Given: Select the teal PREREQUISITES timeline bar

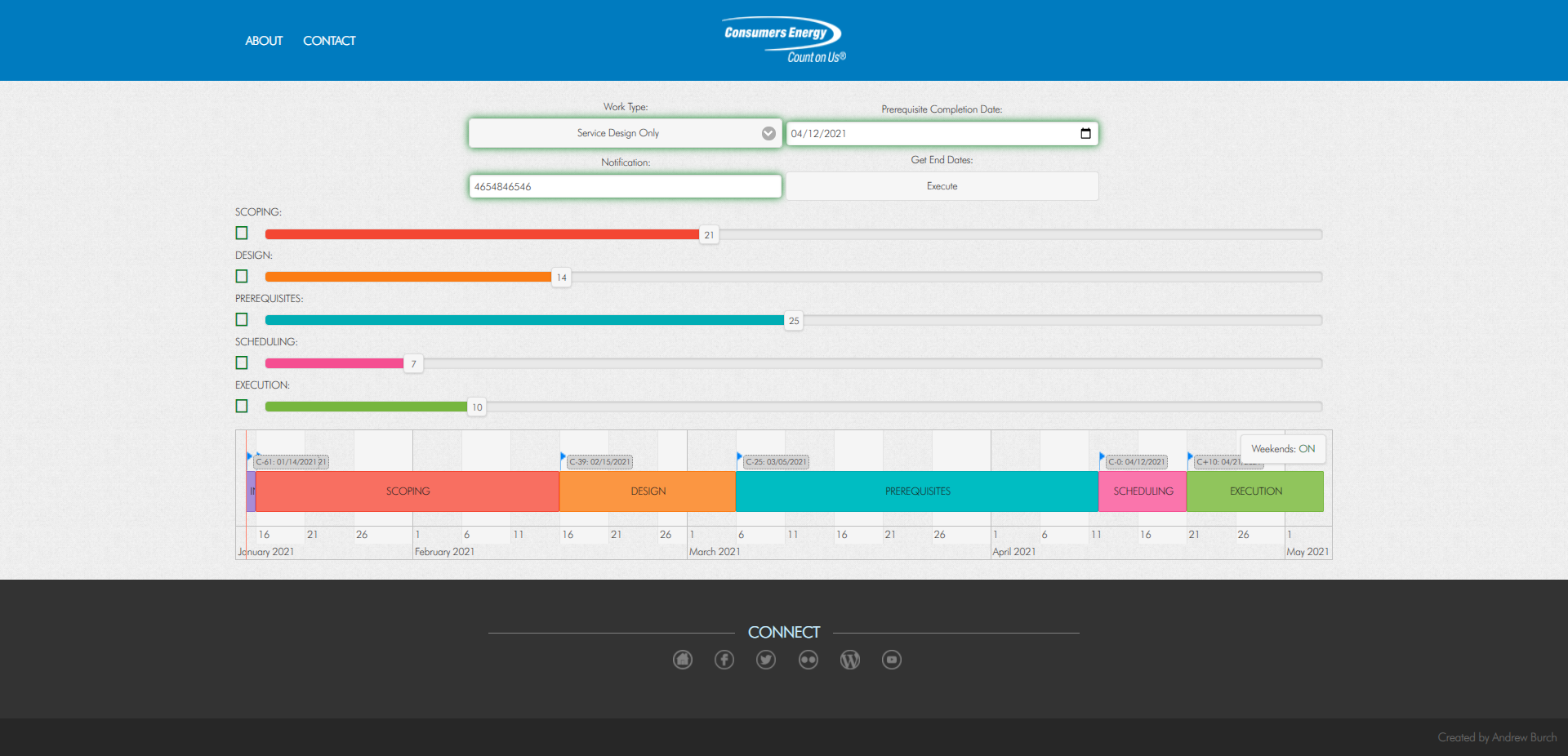Looking at the screenshot, I should (917, 491).
